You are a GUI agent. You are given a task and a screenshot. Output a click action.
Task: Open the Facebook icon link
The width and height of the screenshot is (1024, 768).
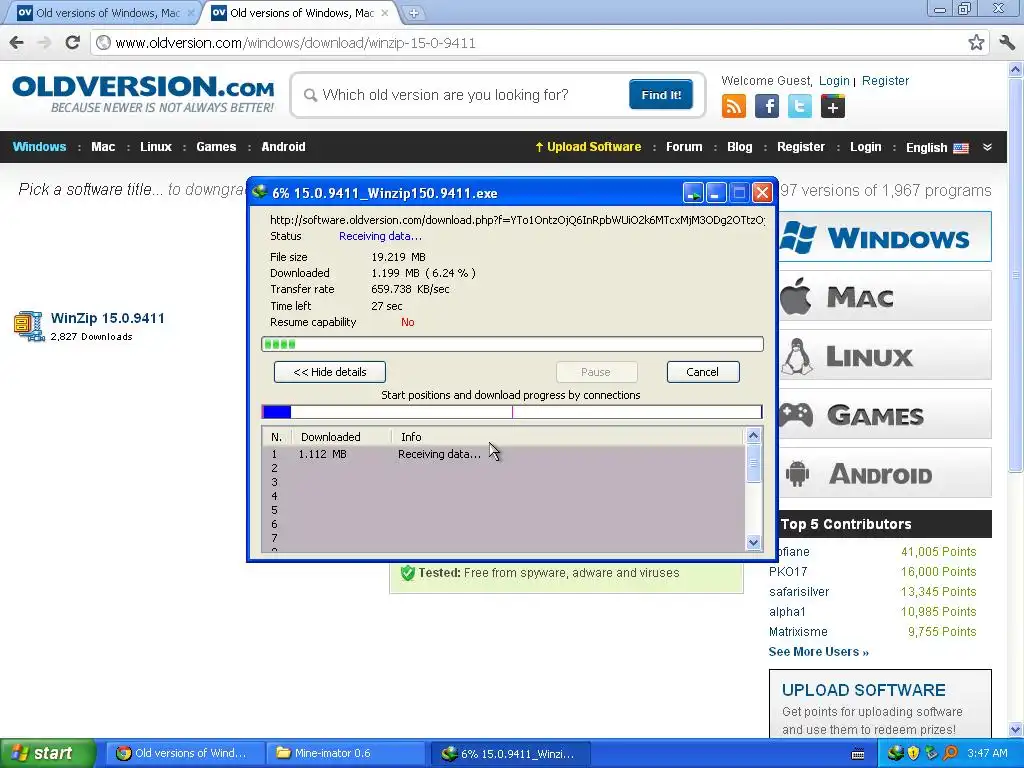(767, 106)
